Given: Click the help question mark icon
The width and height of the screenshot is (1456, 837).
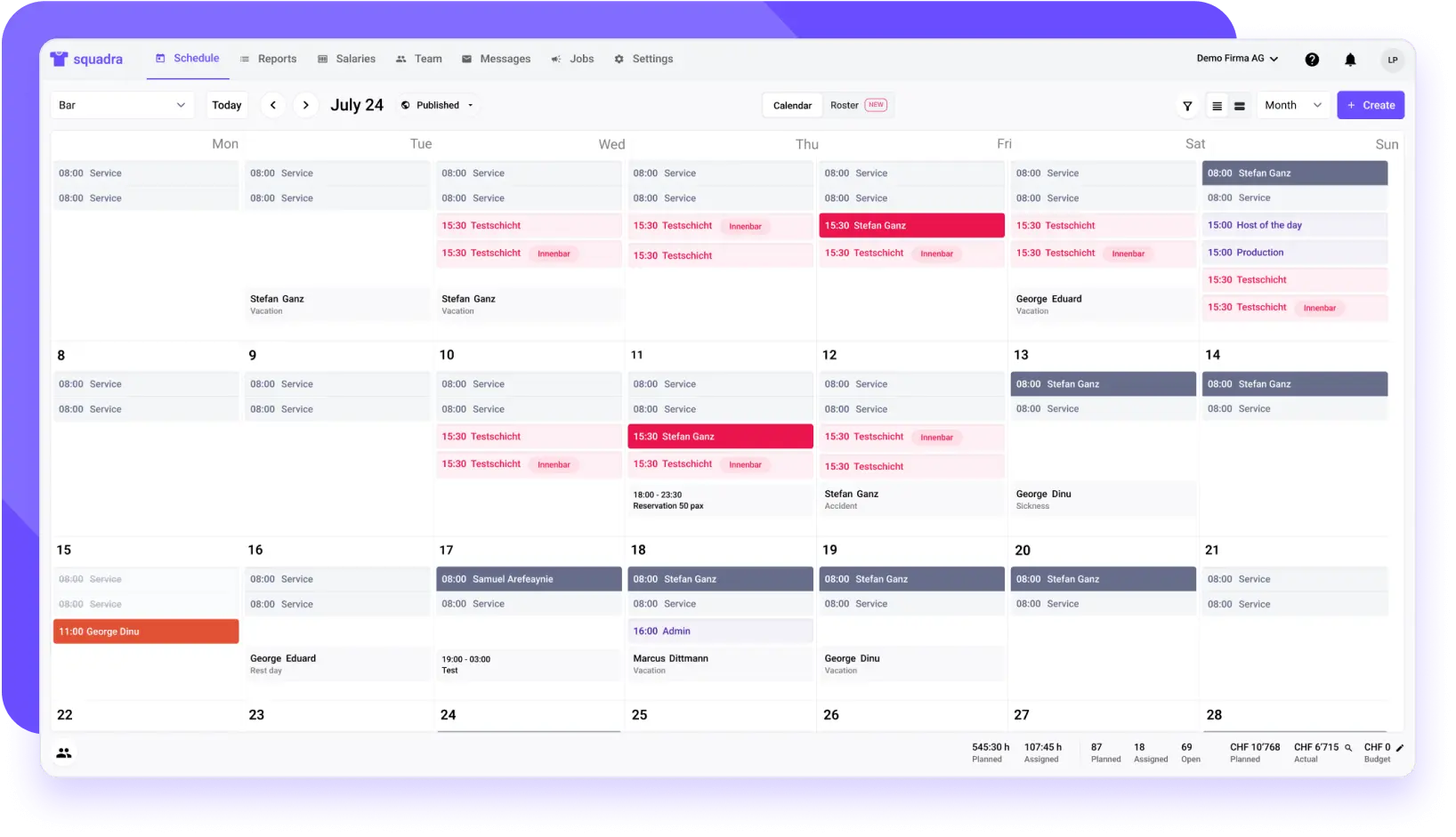Looking at the screenshot, I should [1312, 60].
